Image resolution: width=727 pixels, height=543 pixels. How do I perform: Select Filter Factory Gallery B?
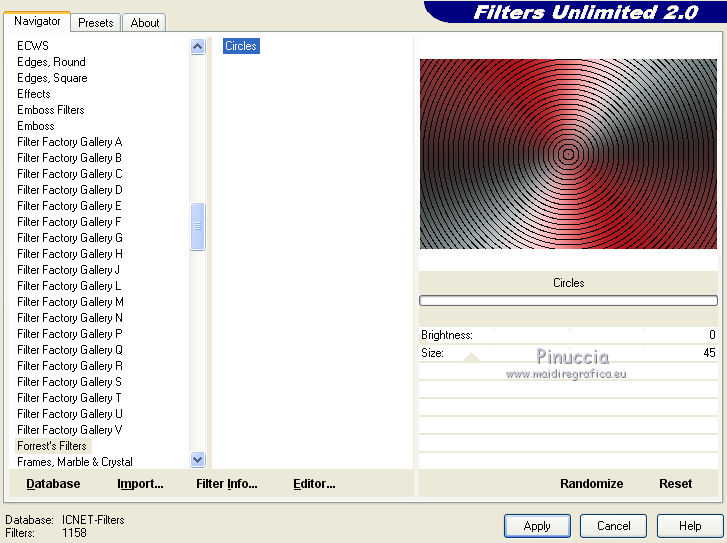point(70,158)
